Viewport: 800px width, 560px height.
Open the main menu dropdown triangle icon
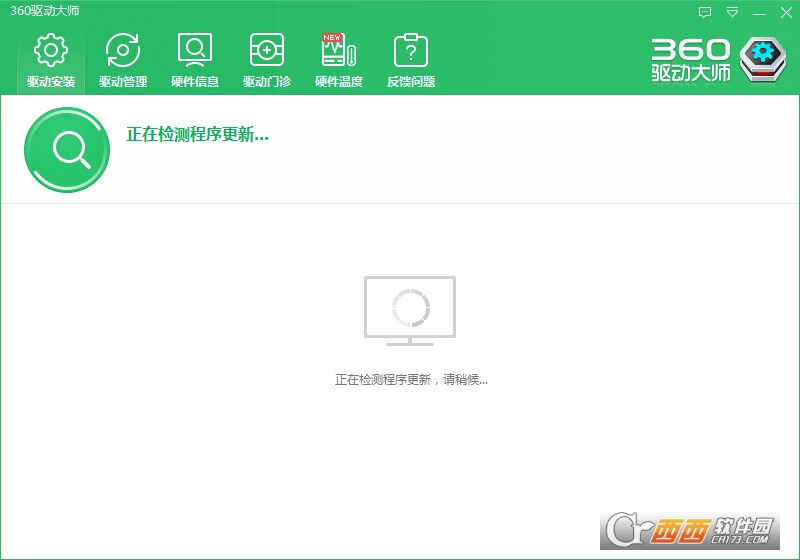(x=732, y=12)
